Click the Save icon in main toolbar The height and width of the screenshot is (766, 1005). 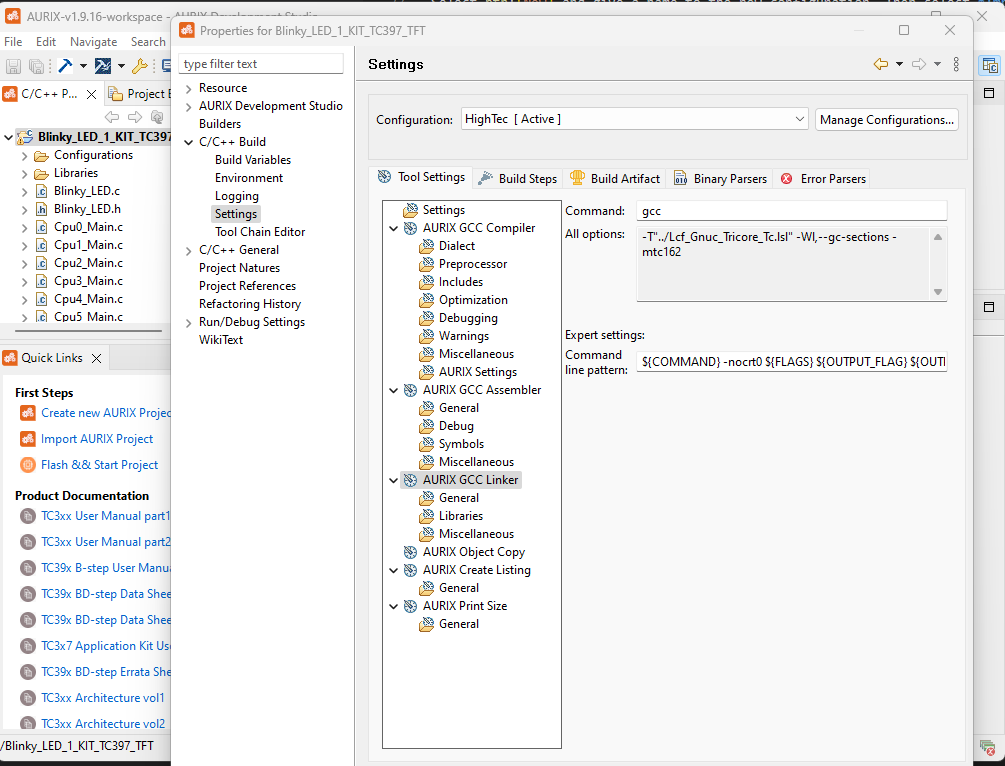pyautogui.click(x=14, y=66)
